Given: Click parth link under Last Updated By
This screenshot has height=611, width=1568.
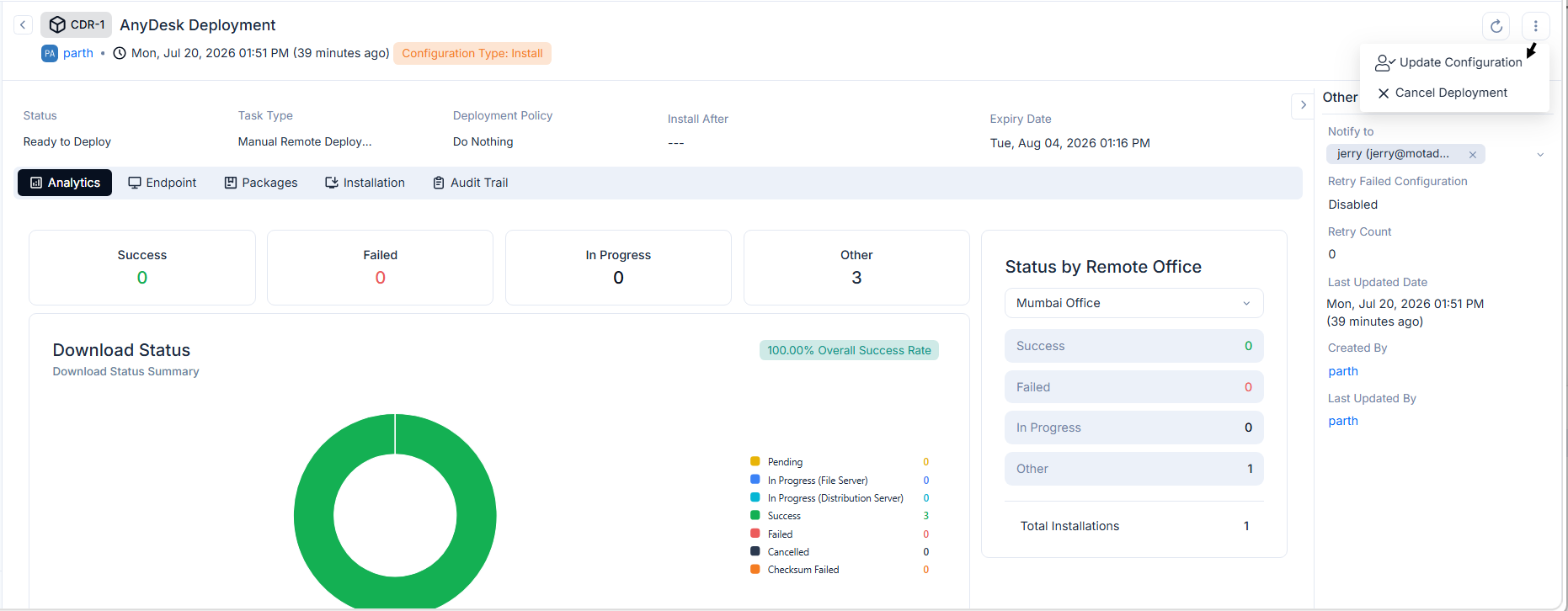Looking at the screenshot, I should point(1343,421).
